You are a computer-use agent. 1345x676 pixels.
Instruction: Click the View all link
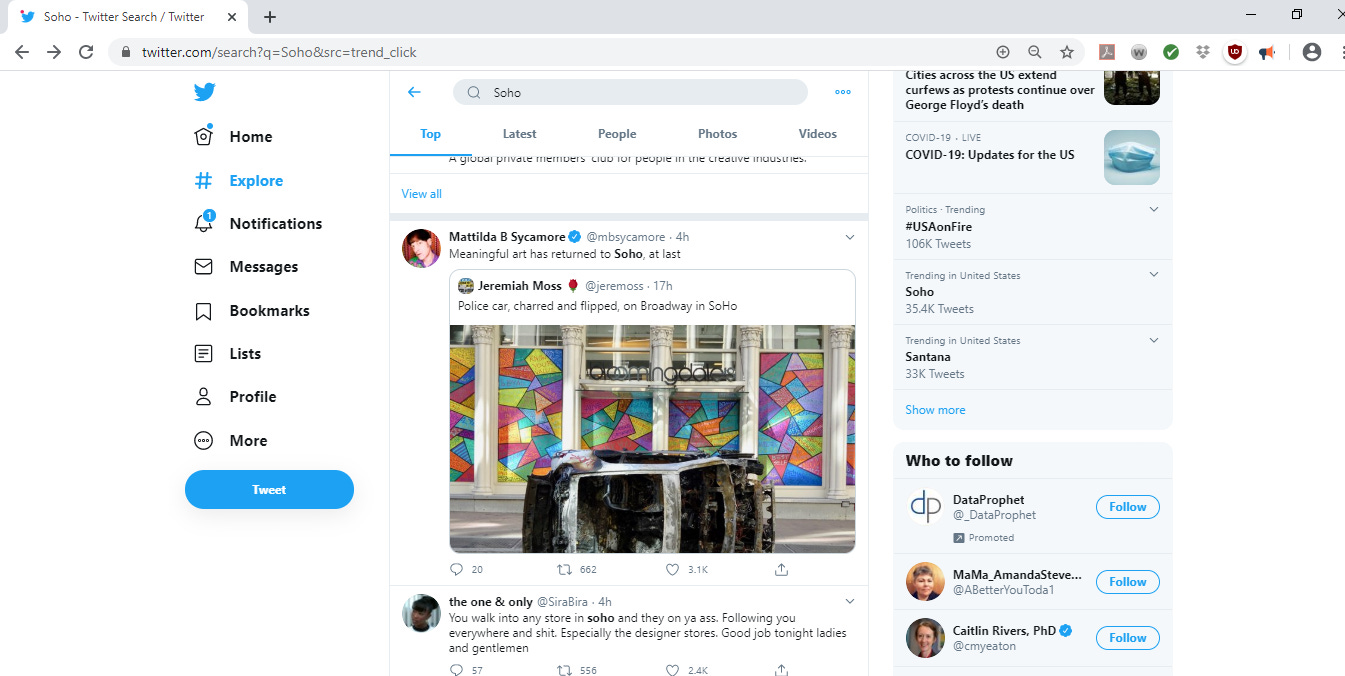point(421,194)
